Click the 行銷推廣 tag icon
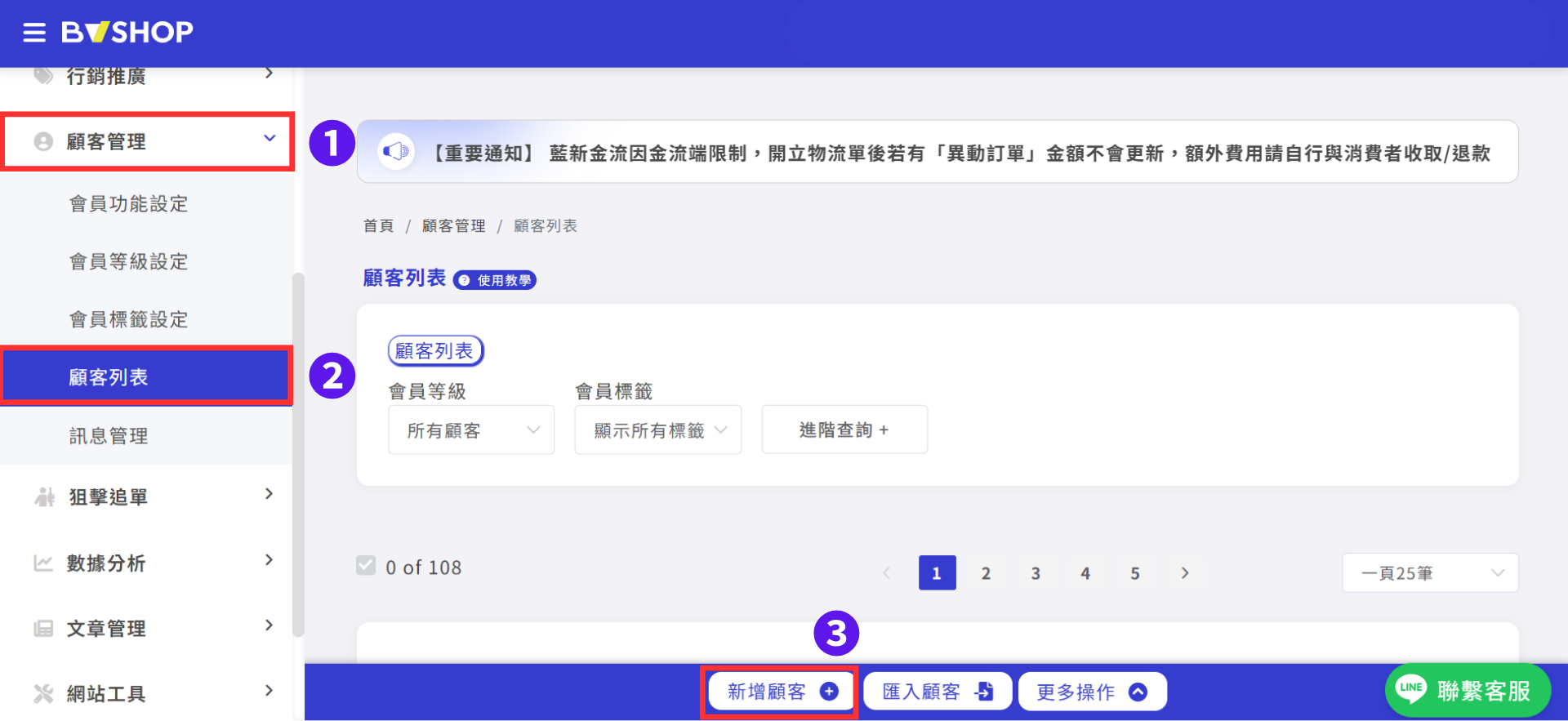This screenshot has width=1568, height=721. 43,76
